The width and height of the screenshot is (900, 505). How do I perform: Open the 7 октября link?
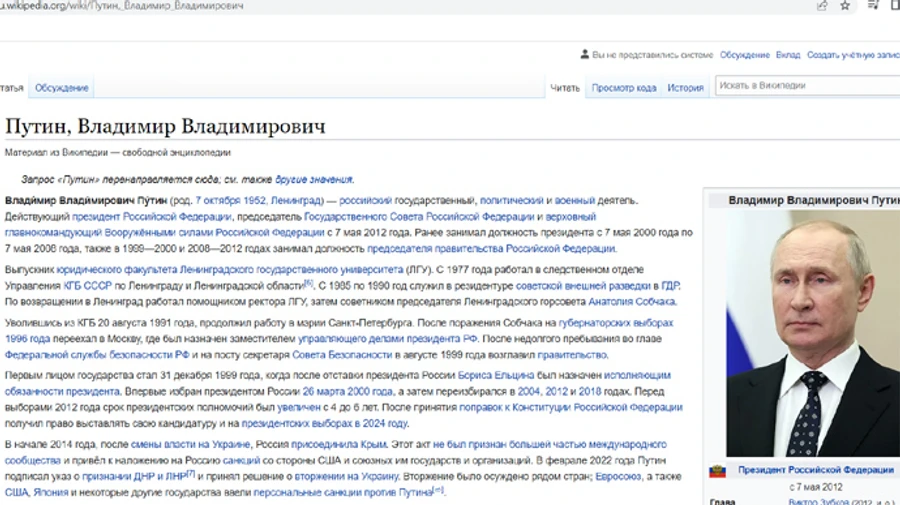[218, 201]
